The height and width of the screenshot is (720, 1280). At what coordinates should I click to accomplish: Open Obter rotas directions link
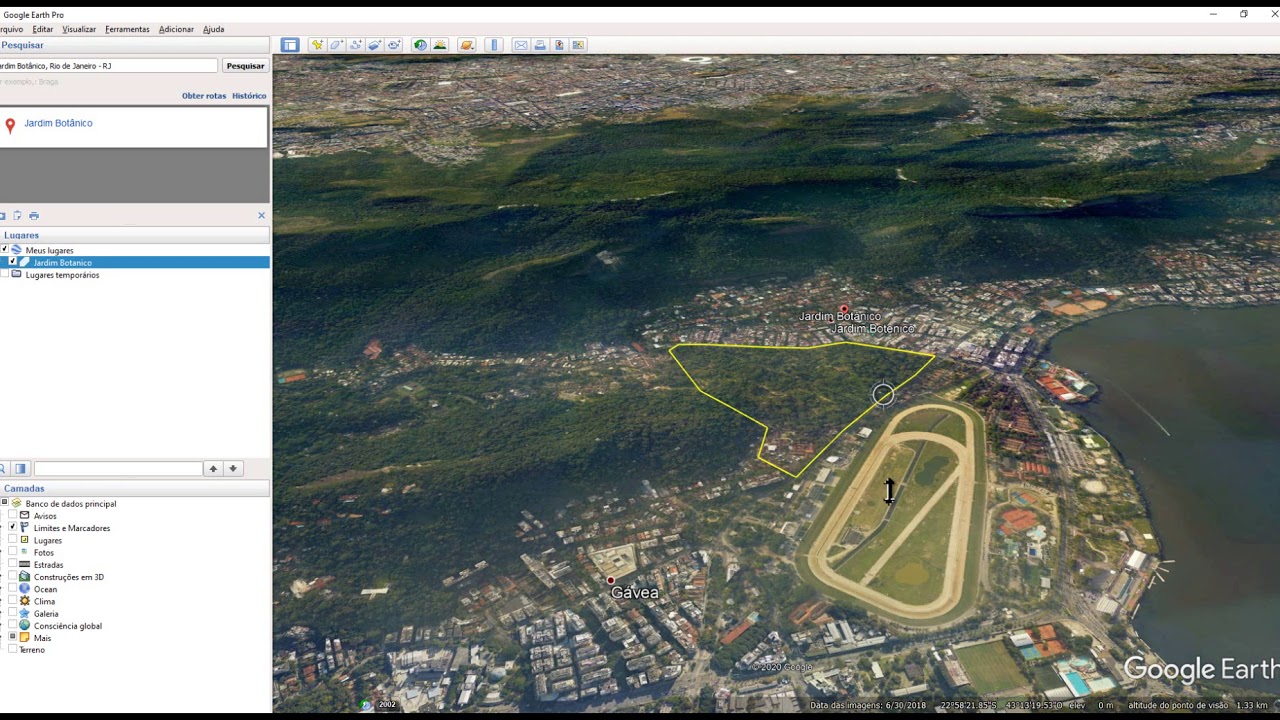tap(204, 96)
